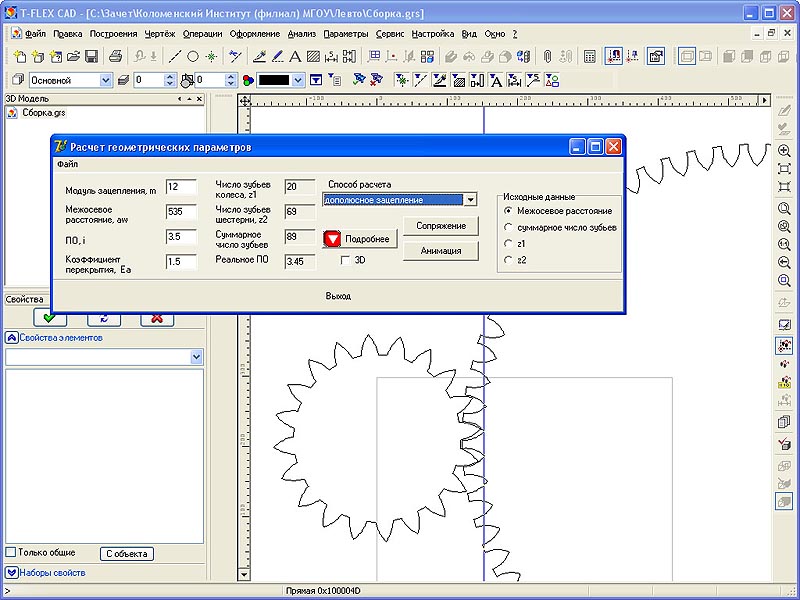
Task: Click the zoom to fit window icon
Action: click(x=784, y=168)
